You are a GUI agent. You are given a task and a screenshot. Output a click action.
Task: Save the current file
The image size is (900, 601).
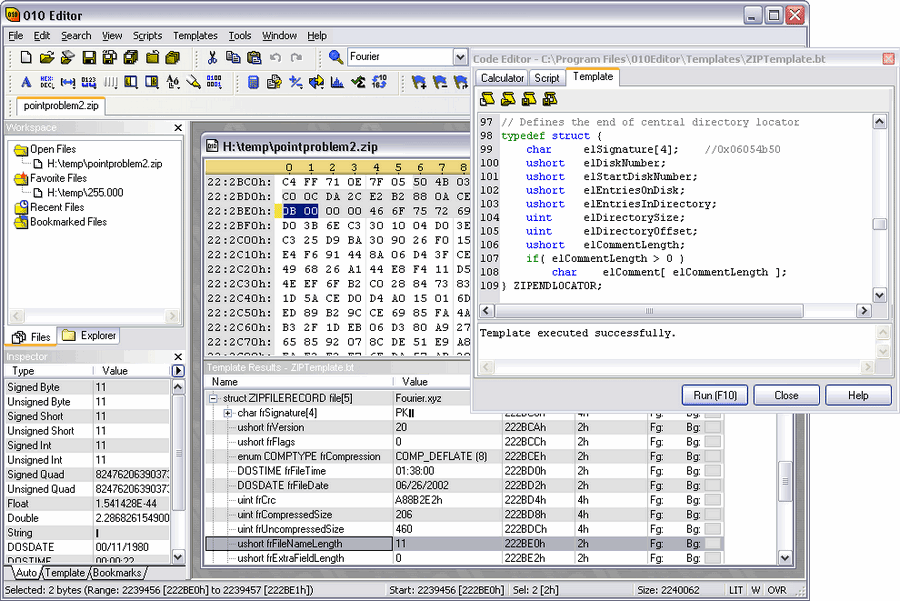pyautogui.click(x=89, y=58)
